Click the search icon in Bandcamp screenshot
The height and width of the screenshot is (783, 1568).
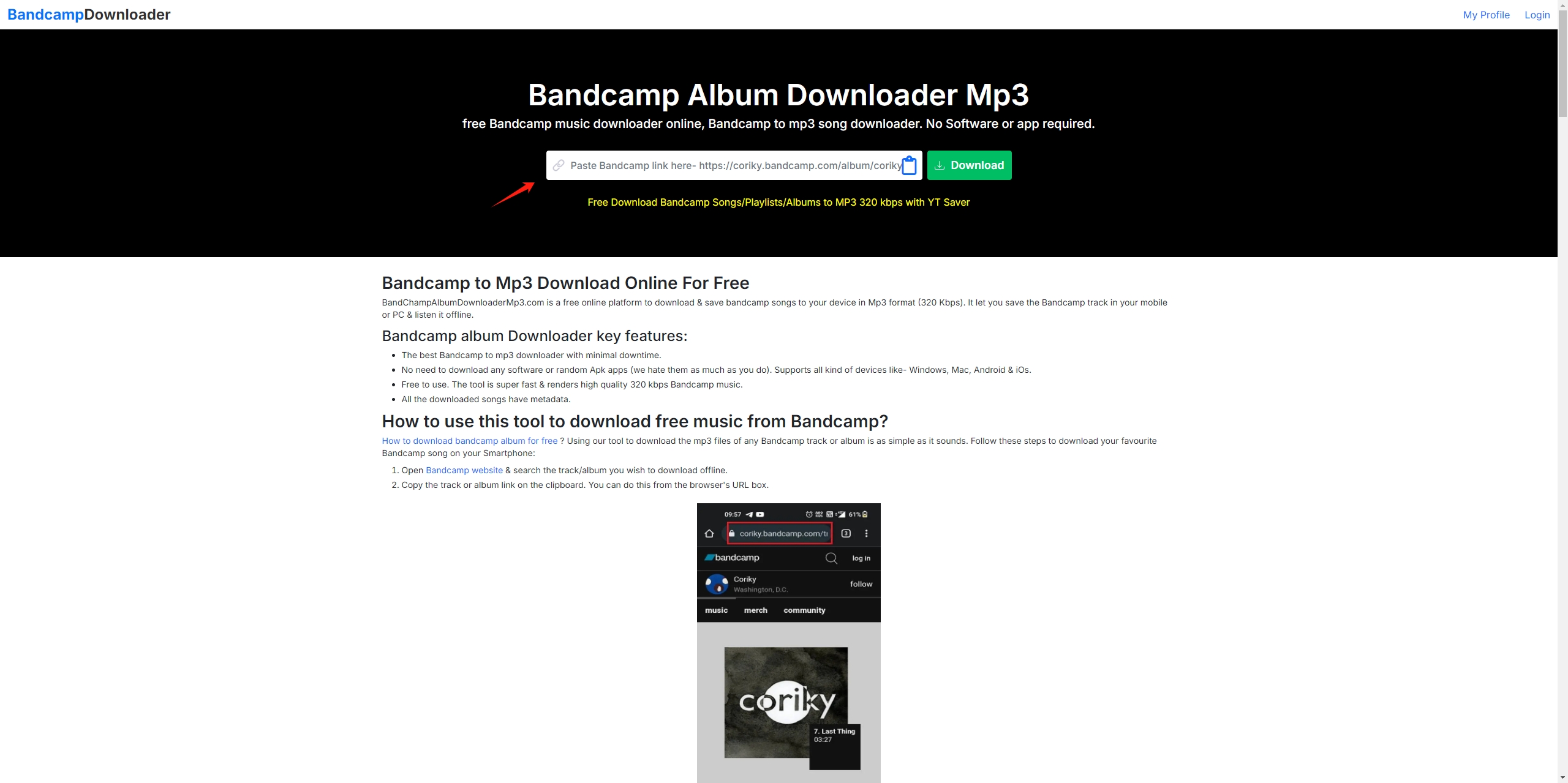point(832,558)
